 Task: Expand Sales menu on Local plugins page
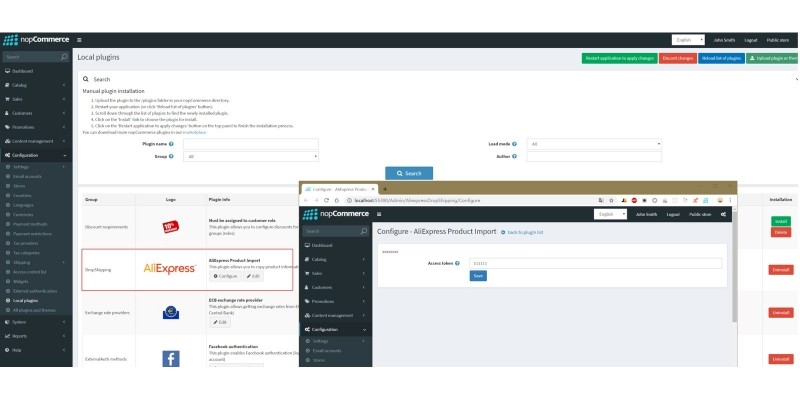[35, 99]
